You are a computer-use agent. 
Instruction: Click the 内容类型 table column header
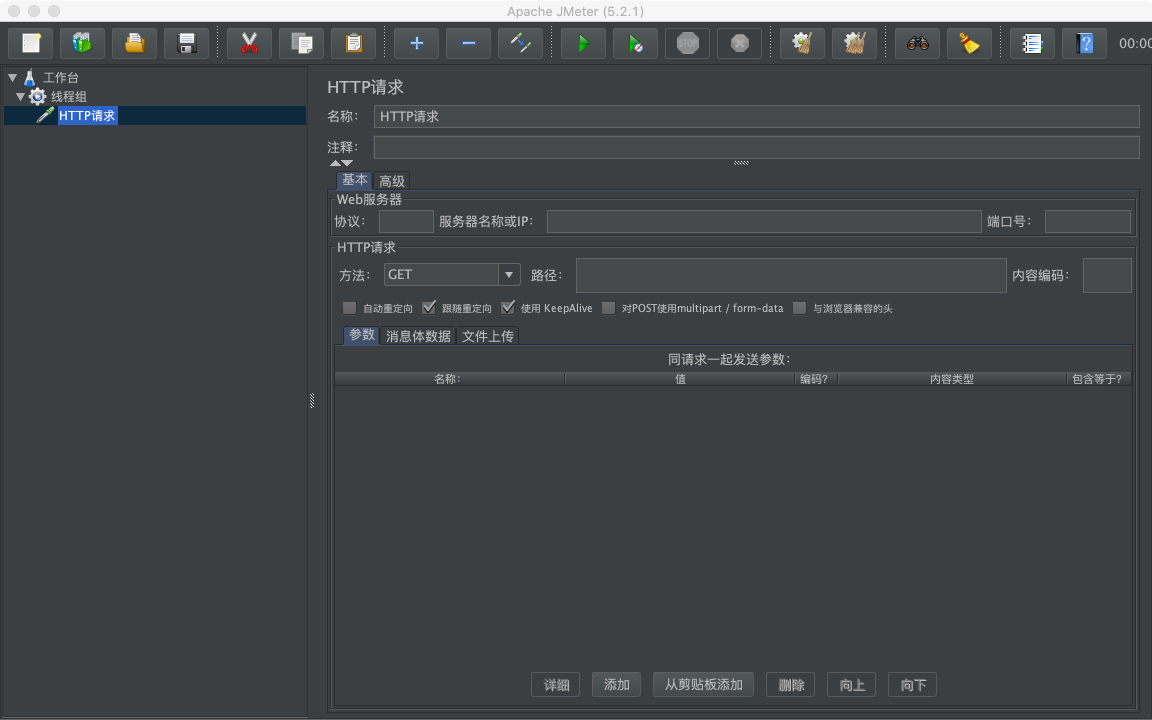952,379
